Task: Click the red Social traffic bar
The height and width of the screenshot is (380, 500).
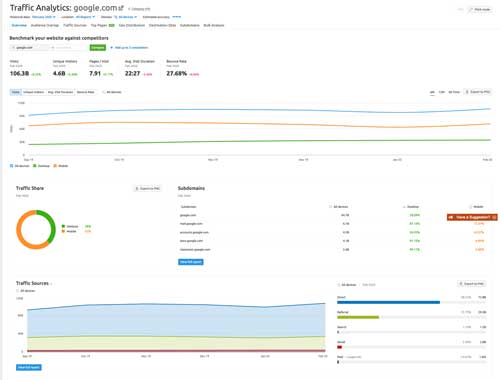Action: 339,347
